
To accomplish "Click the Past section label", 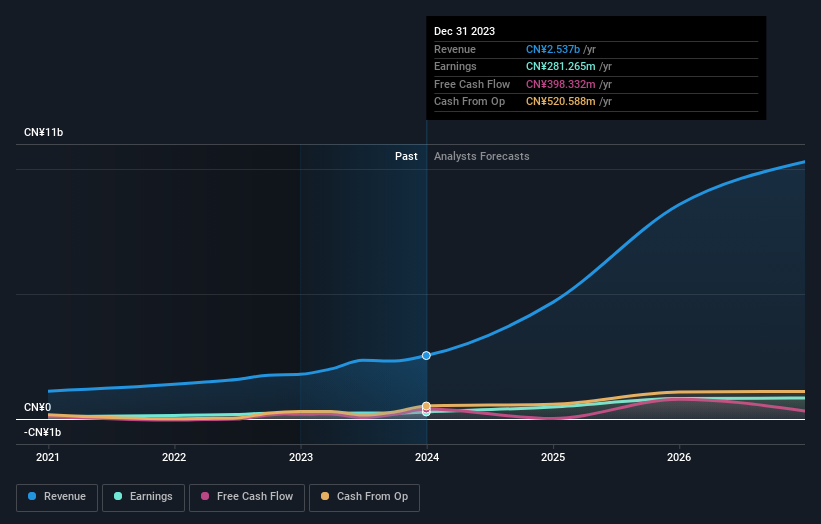I will point(406,156).
